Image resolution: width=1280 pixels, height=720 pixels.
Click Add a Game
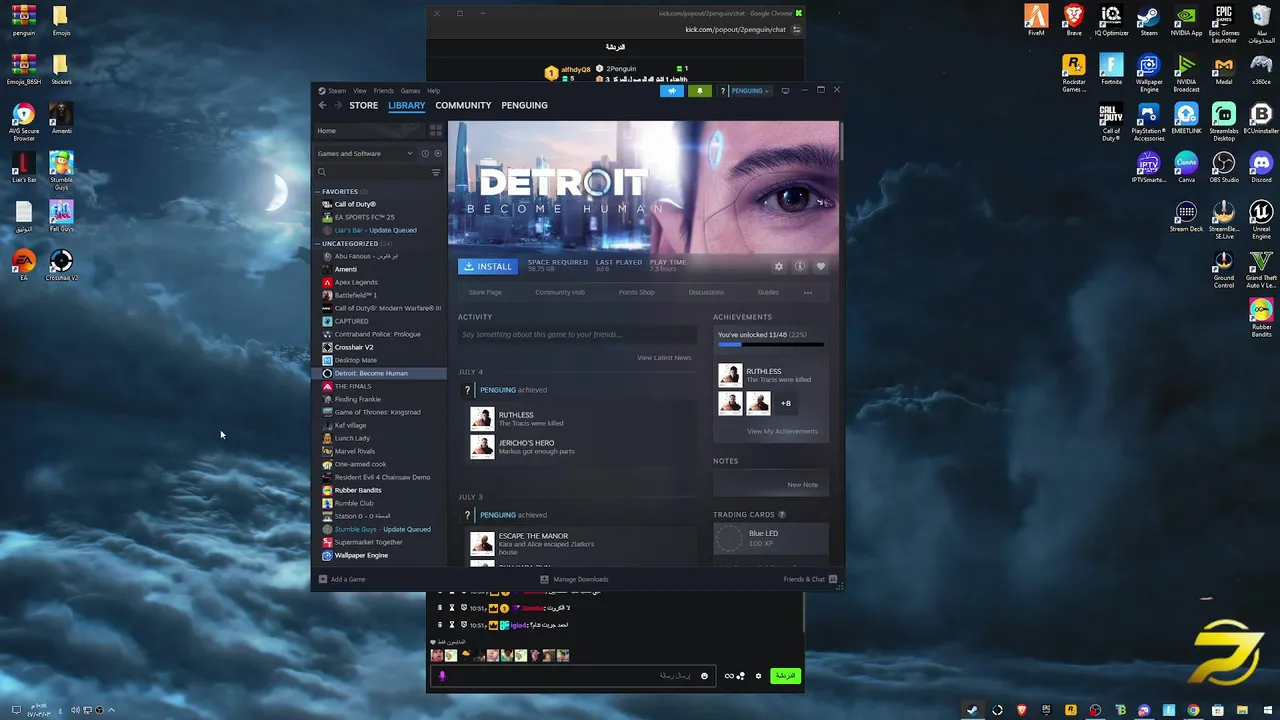[x=342, y=579]
